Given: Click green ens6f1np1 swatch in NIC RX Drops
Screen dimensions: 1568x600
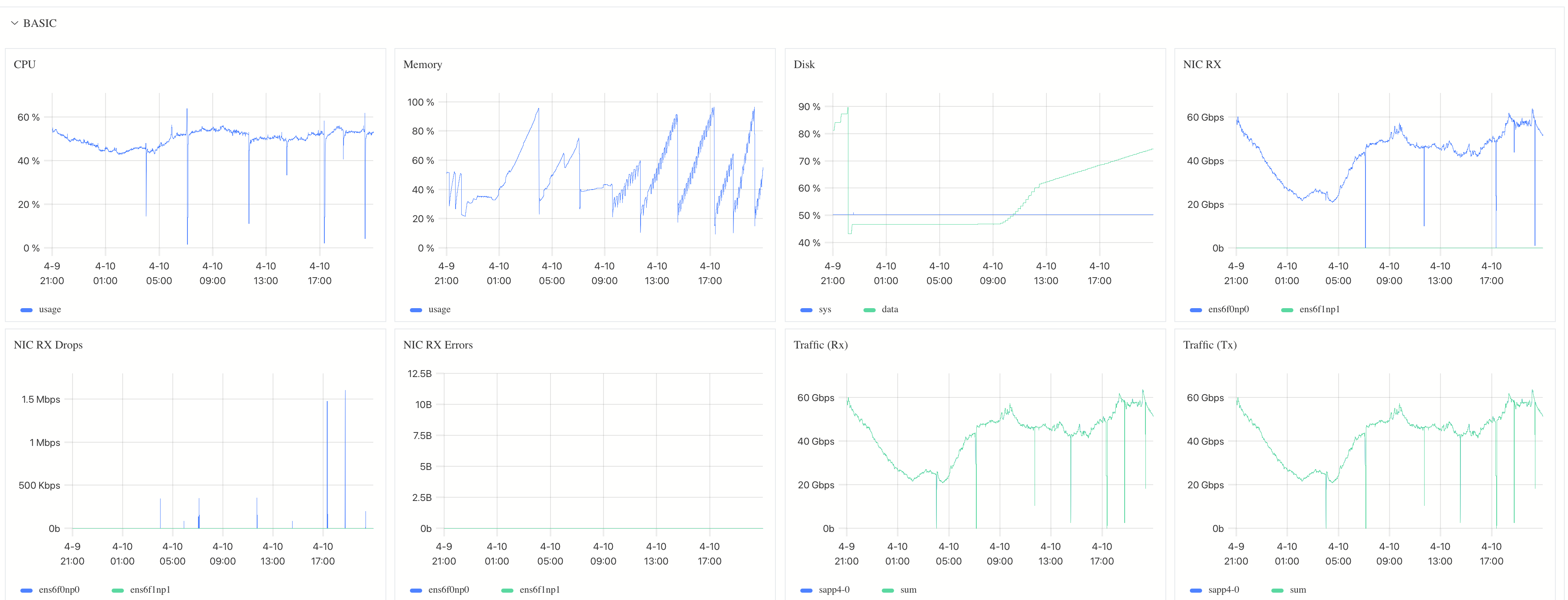Looking at the screenshot, I should [x=117, y=590].
